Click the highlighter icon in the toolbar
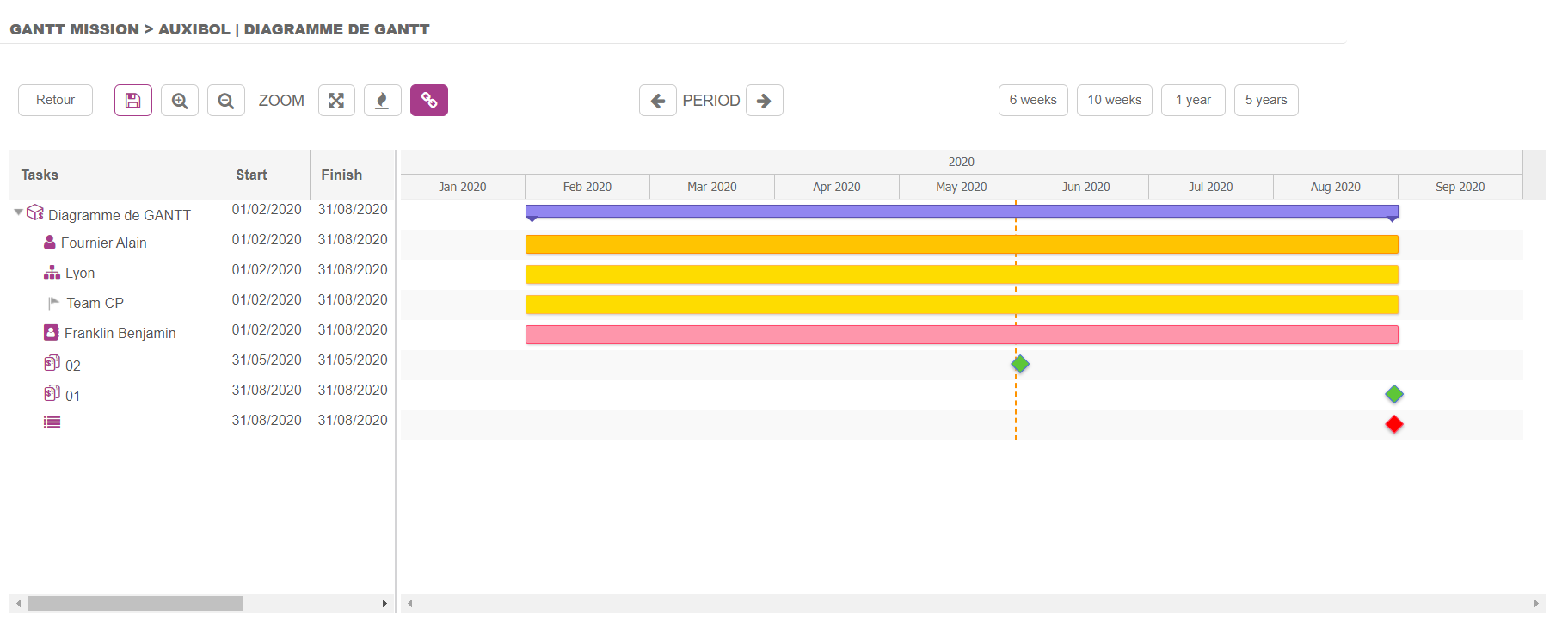Viewport: 1568px width, 628px height. point(383,101)
